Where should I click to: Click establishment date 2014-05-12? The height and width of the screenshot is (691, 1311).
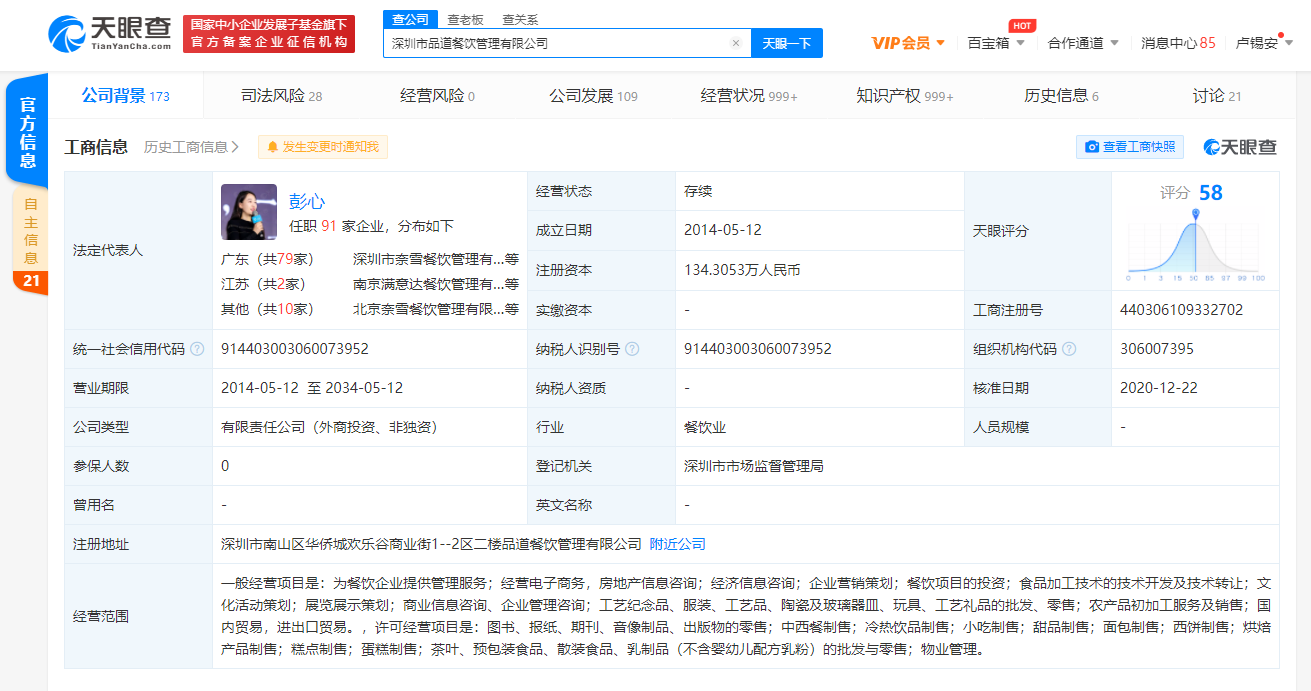coord(723,230)
